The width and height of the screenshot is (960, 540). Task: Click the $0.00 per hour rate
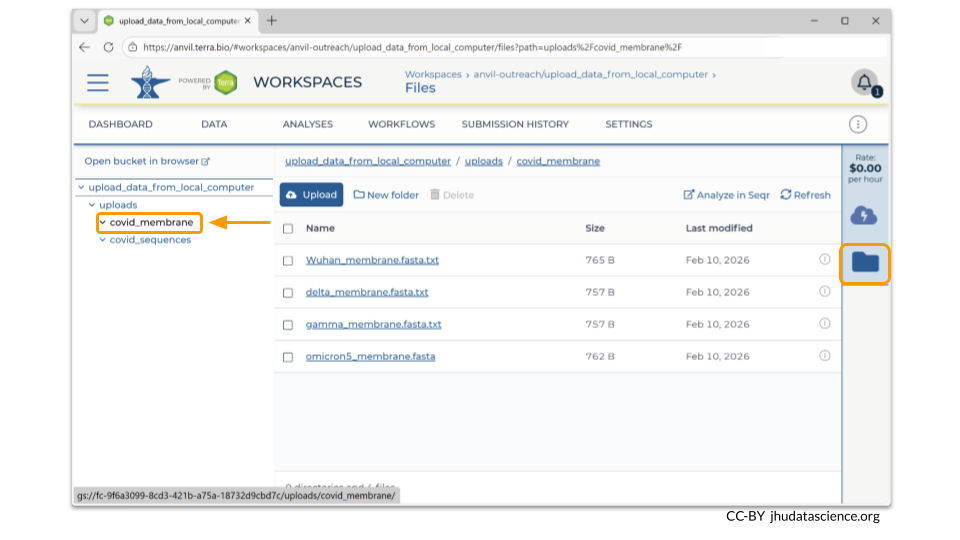point(865,168)
